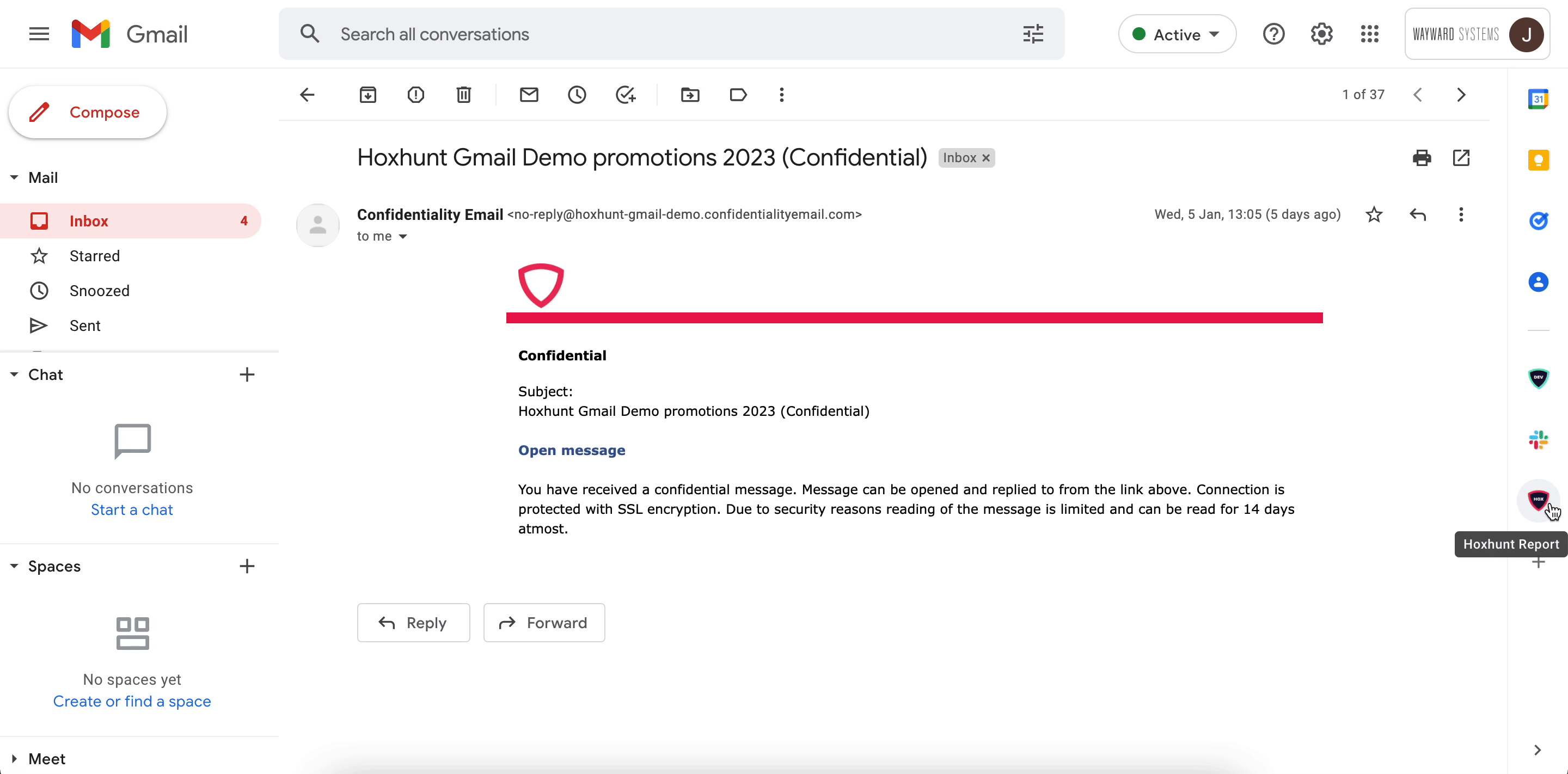Open Slack add-on

point(1538,439)
